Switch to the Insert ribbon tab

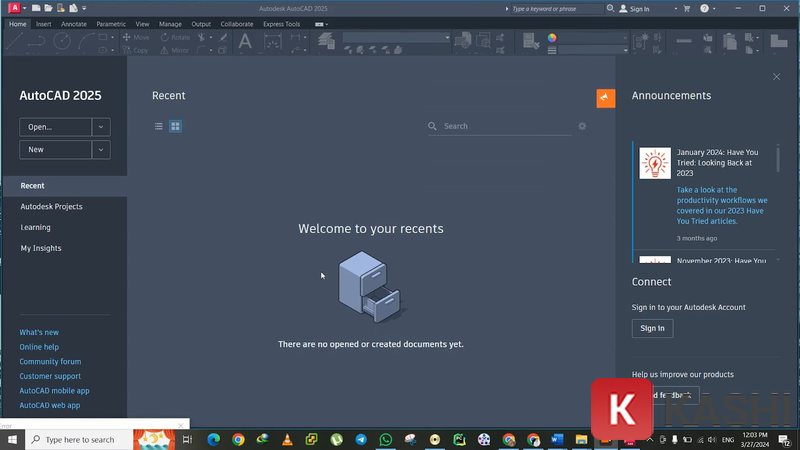(x=43, y=24)
